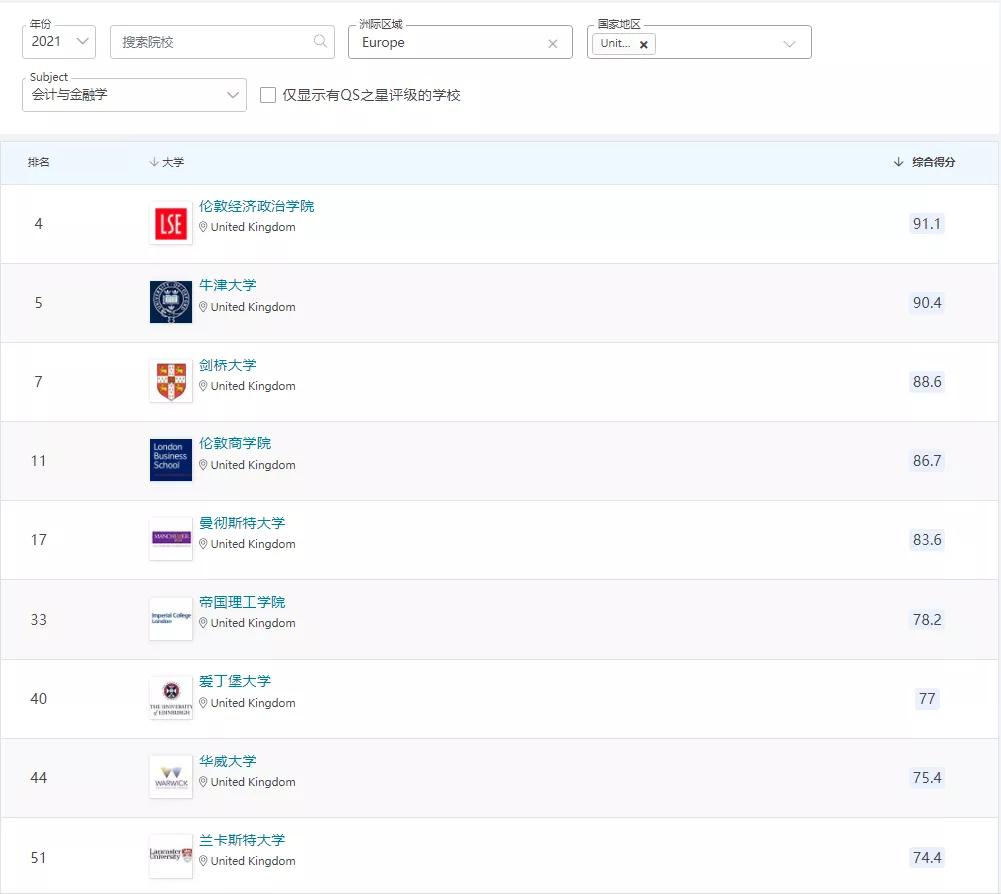Click the LSE logo icon
1001x894 pixels.
pyautogui.click(x=170, y=224)
